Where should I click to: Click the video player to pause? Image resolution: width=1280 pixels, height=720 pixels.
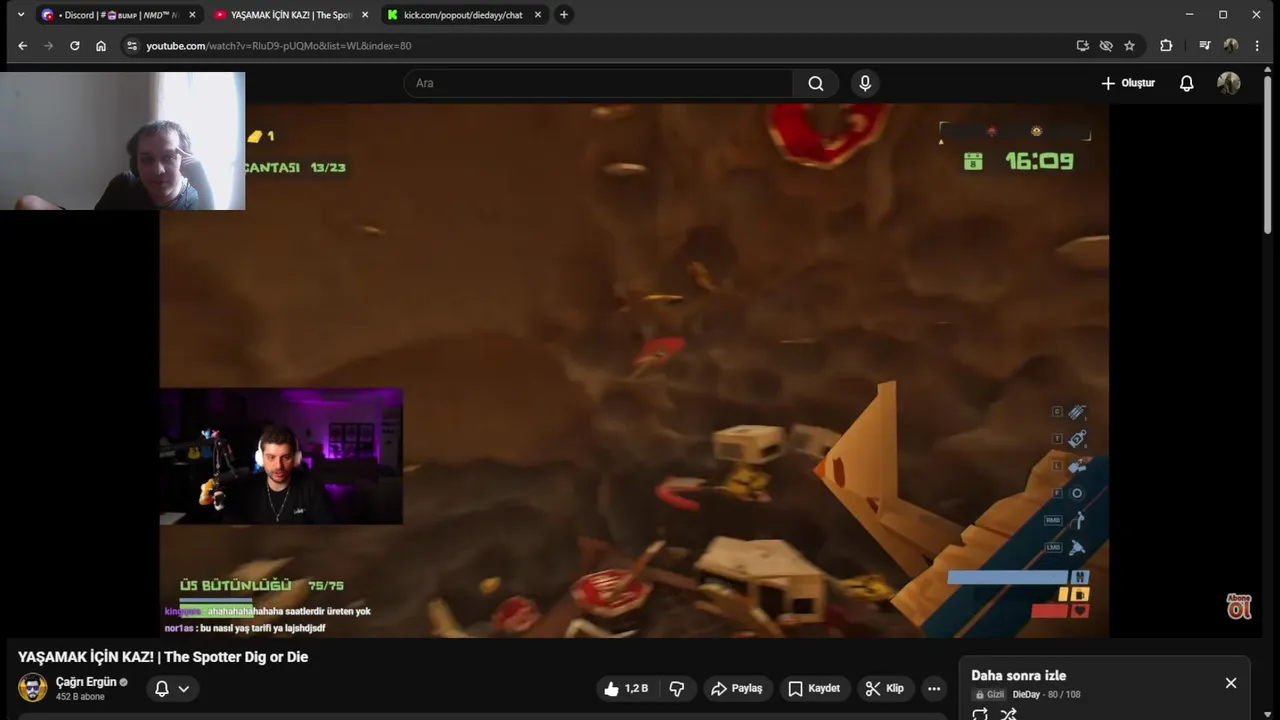pyautogui.click(x=634, y=370)
